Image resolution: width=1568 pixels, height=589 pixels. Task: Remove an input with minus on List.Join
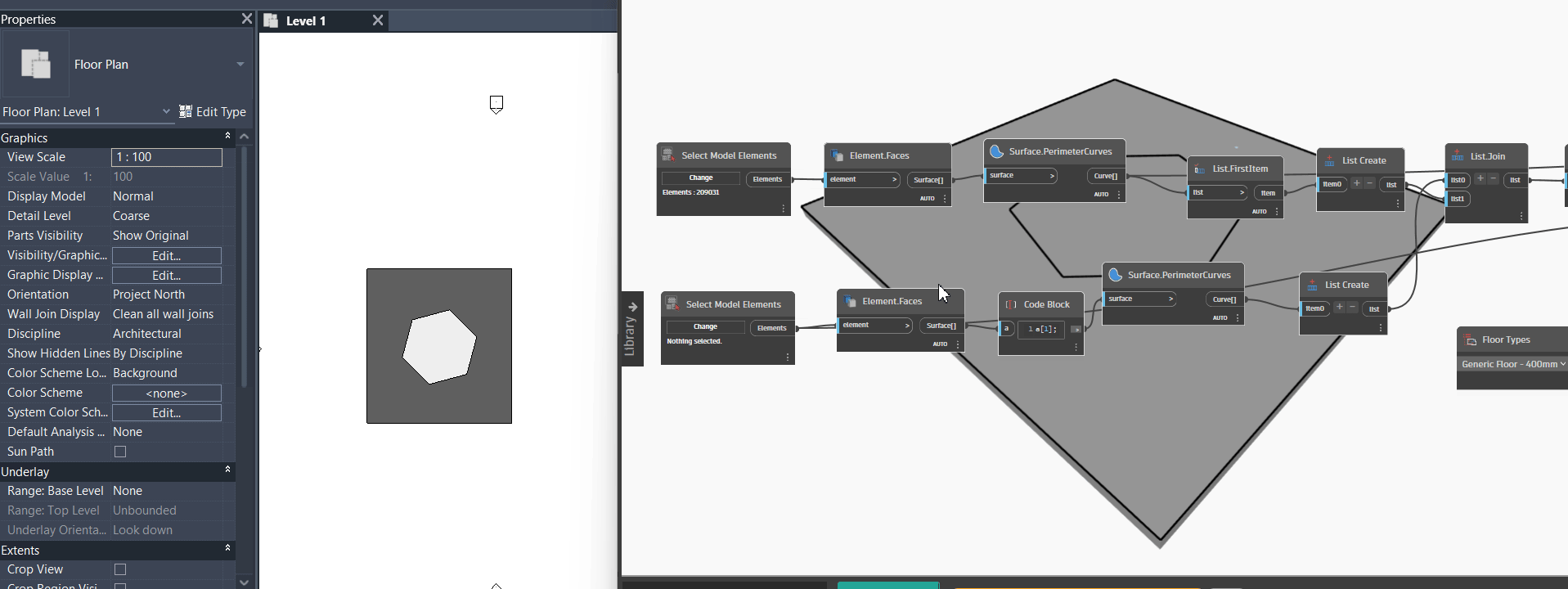pyautogui.click(x=1494, y=179)
